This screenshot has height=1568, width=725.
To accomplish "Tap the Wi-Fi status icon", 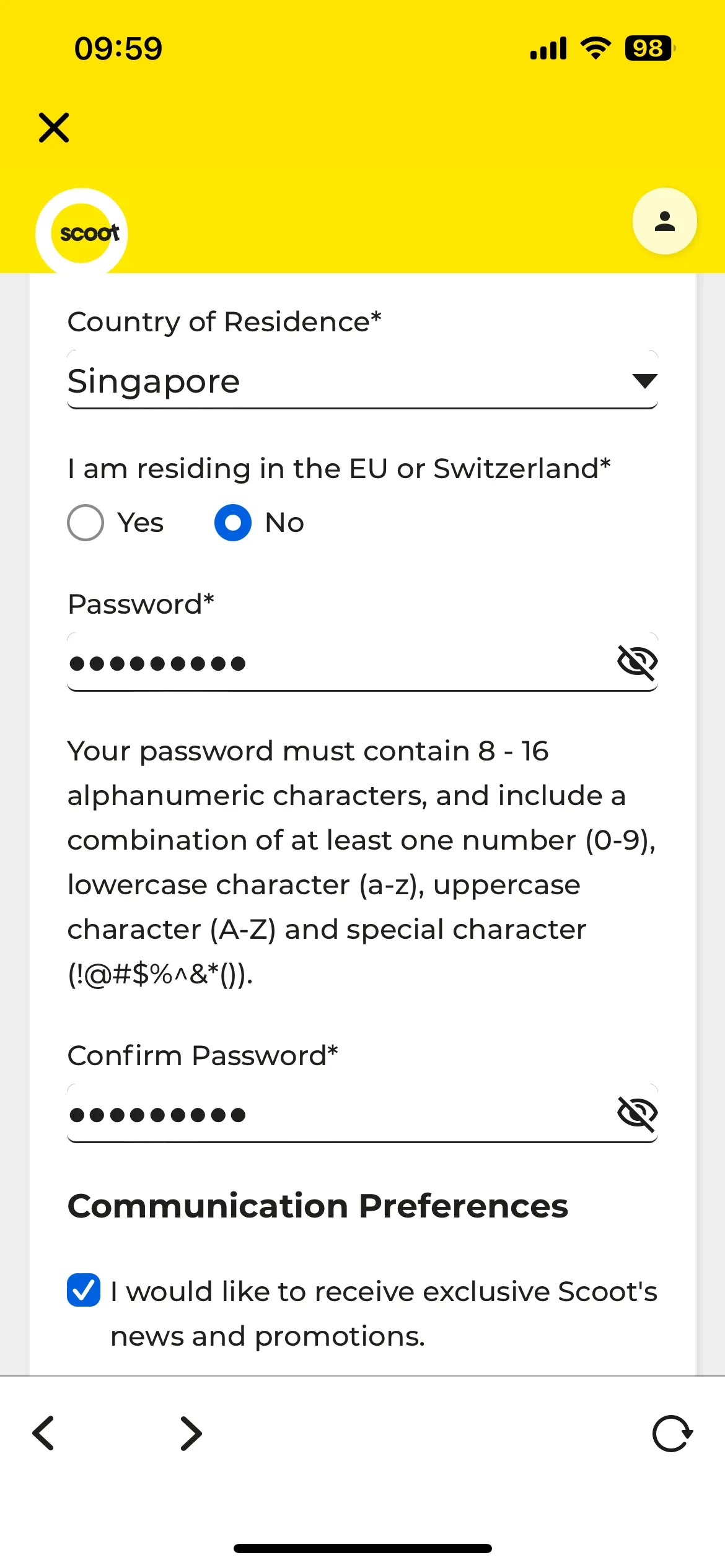I will pos(595,48).
